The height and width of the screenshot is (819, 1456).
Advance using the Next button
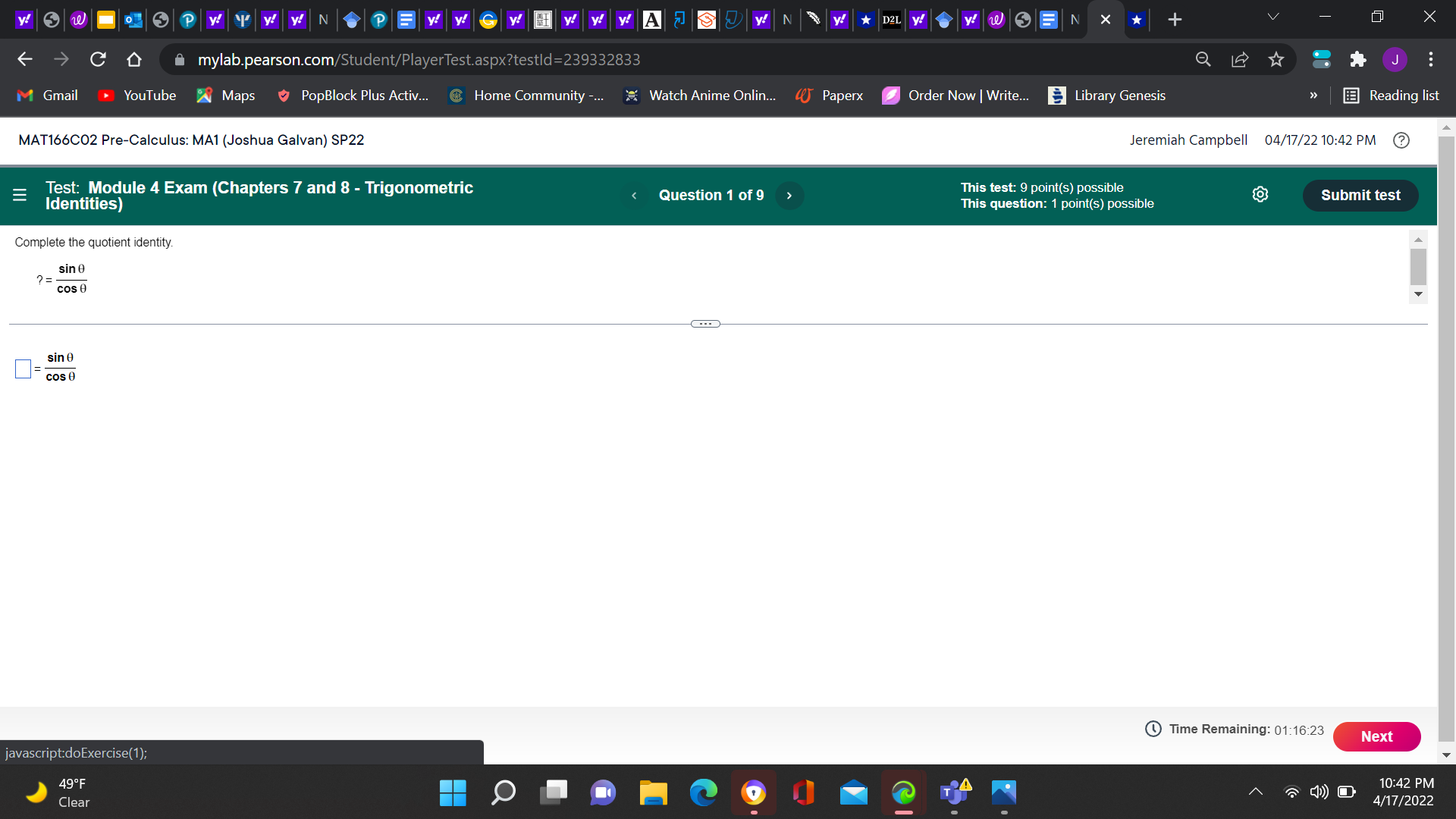1376,736
